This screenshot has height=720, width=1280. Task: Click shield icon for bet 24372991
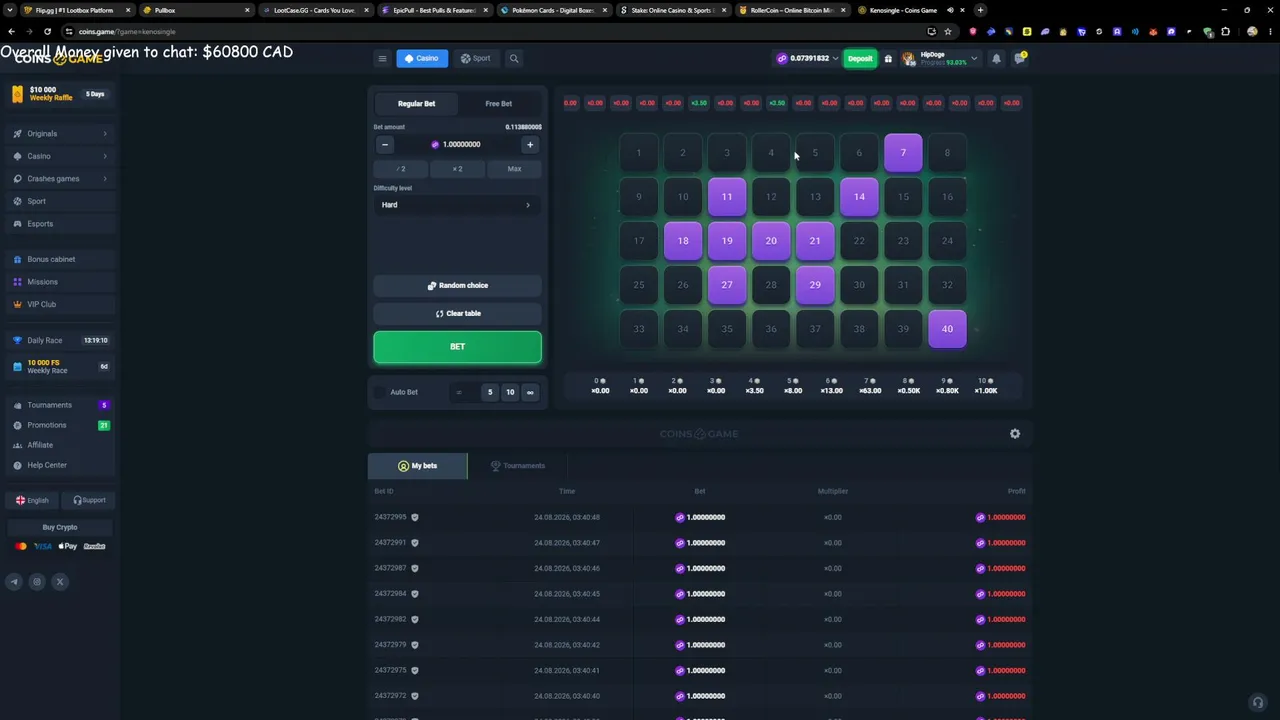point(415,543)
